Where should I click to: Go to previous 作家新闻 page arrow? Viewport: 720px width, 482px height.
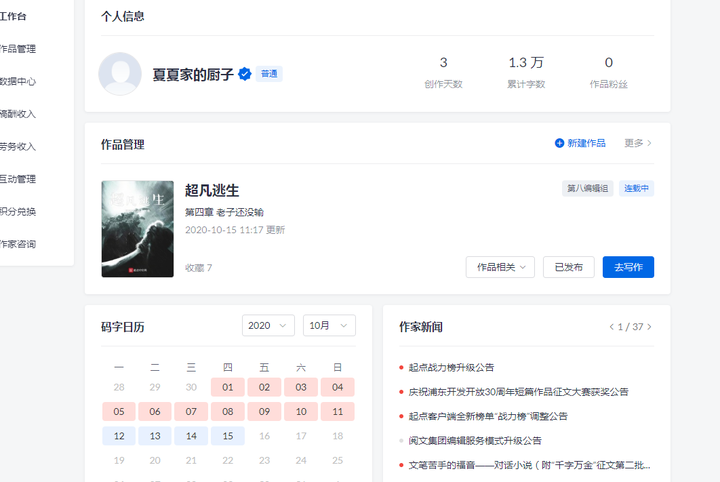click(611, 327)
